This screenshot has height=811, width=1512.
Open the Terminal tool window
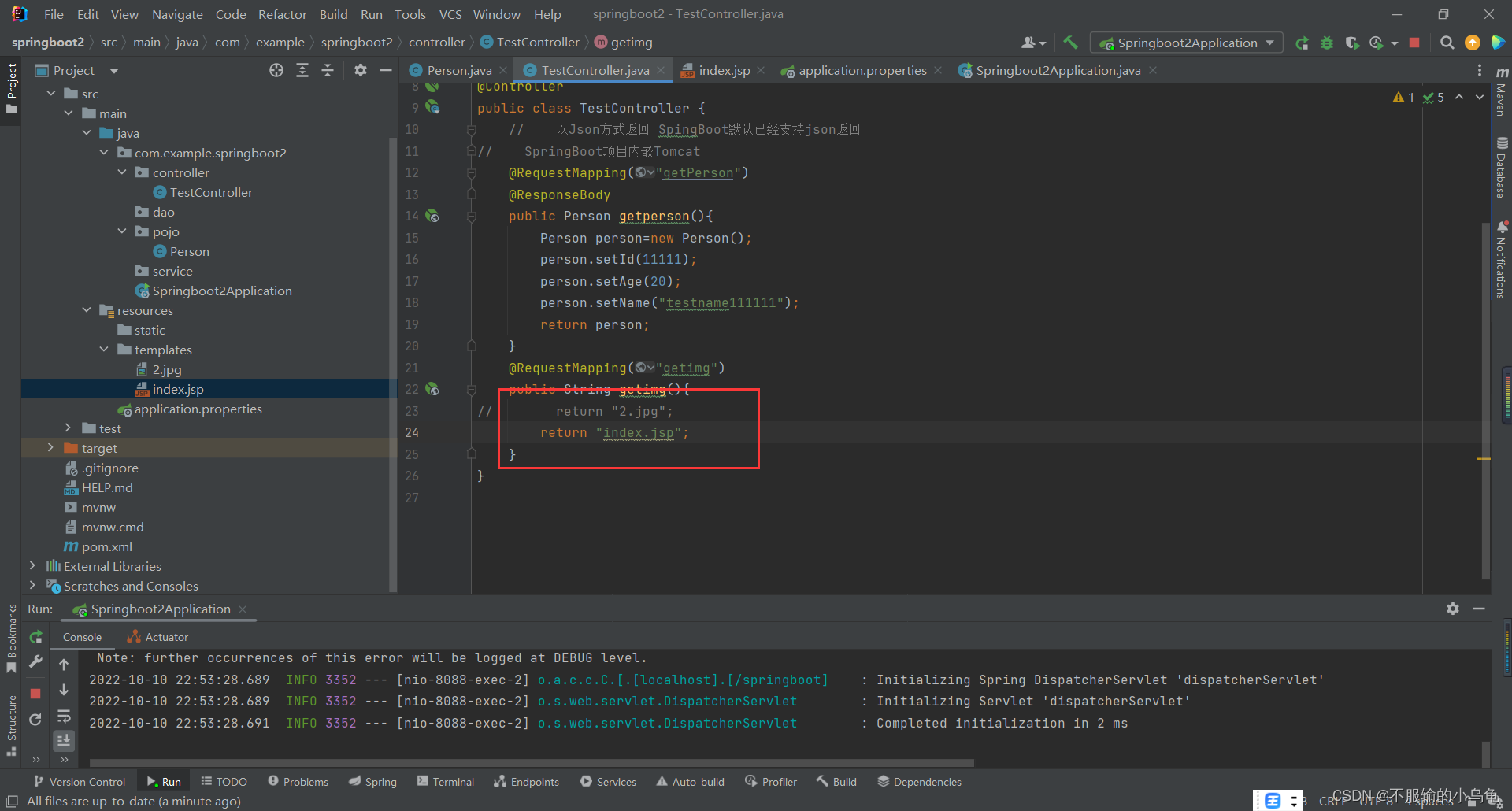(x=446, y=781)
